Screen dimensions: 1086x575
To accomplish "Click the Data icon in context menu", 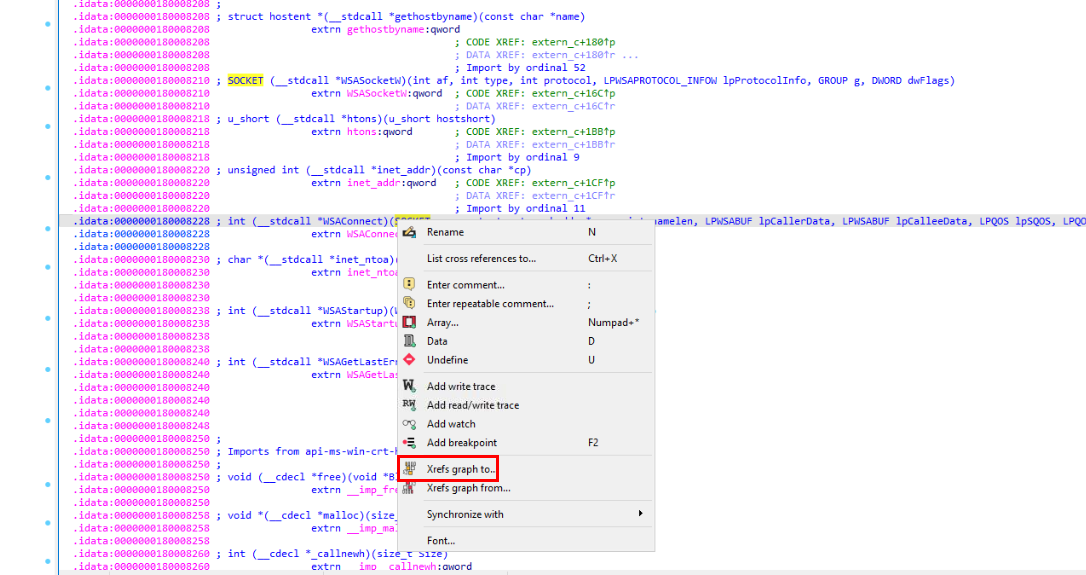I will click(409, 341).
